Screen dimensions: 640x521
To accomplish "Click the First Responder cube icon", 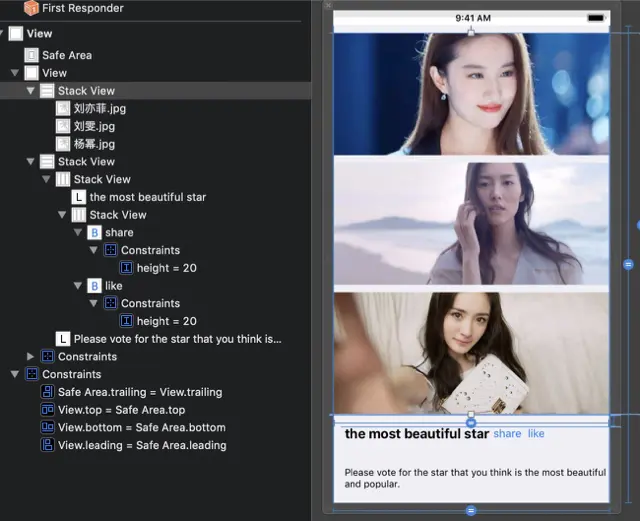I will click(31, 8).
